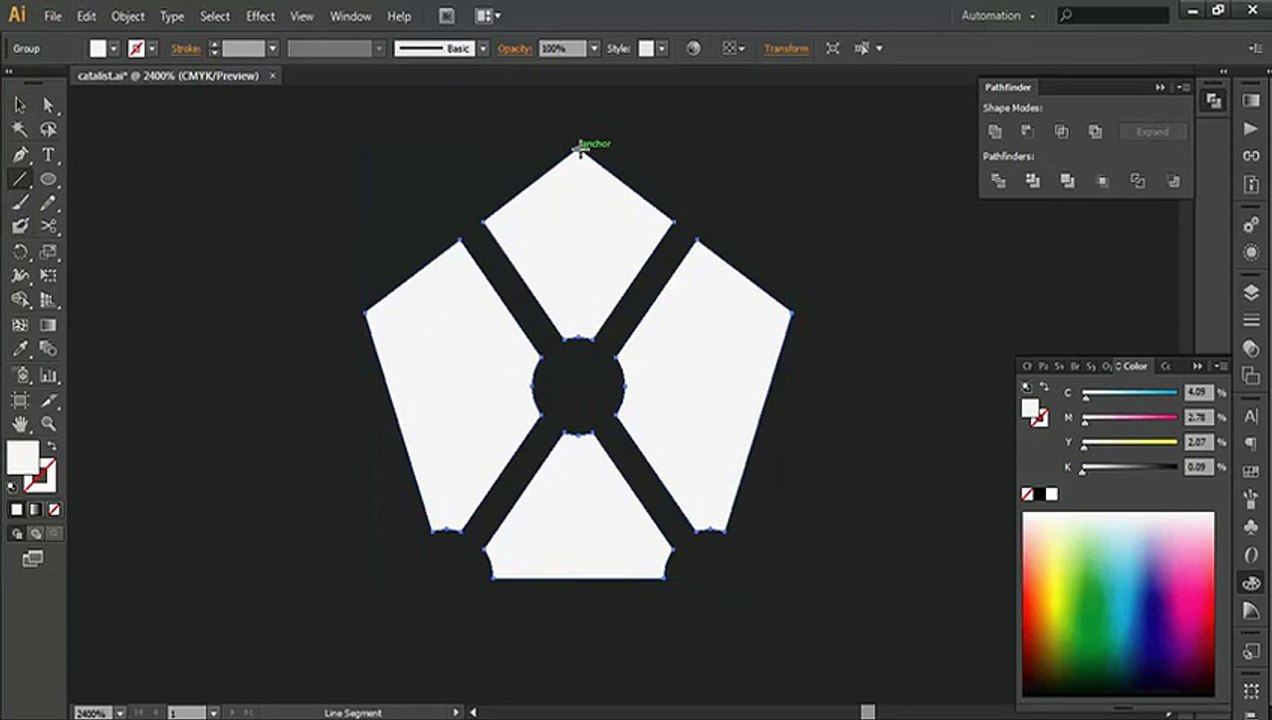This screenshot has height=720, width=1272.
Task: Select the Rotate tool
Action: pos(20,252)
